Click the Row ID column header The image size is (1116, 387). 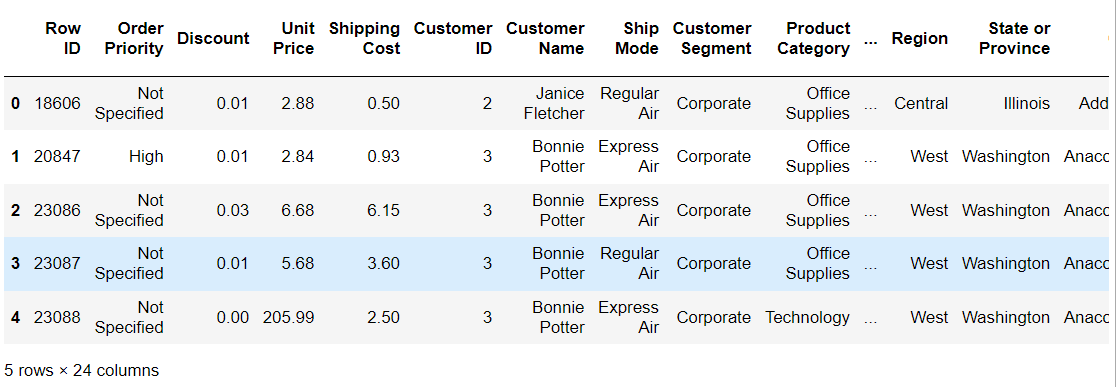point(63,38)
